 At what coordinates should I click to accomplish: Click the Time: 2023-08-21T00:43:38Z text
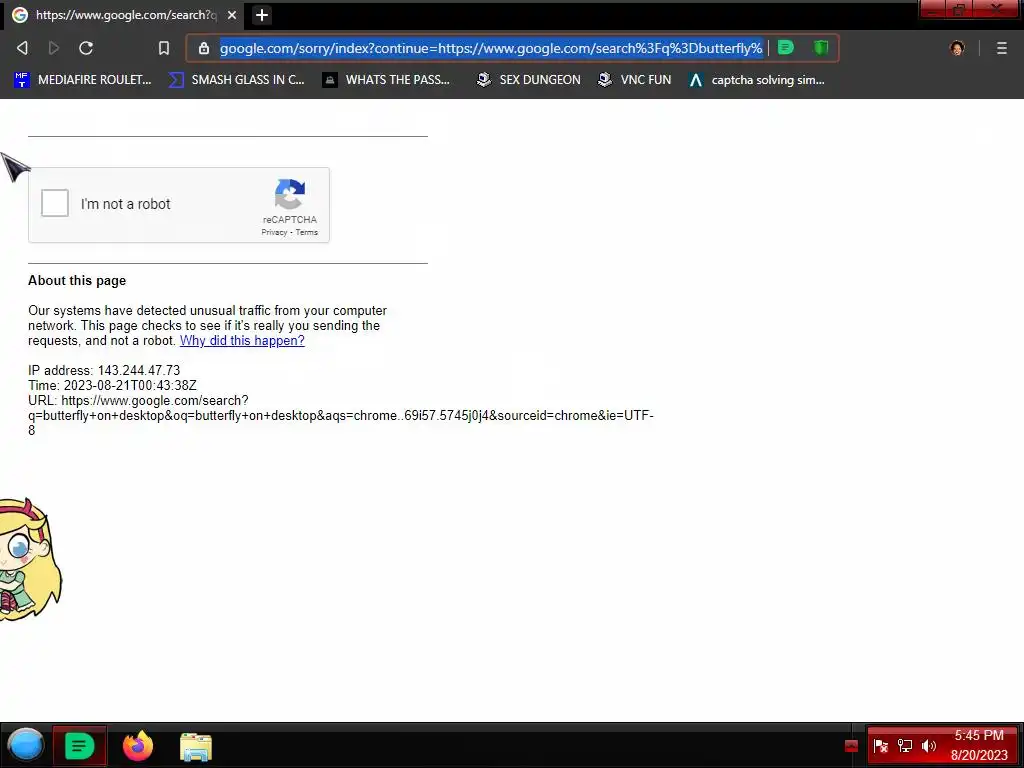[112, 385]
